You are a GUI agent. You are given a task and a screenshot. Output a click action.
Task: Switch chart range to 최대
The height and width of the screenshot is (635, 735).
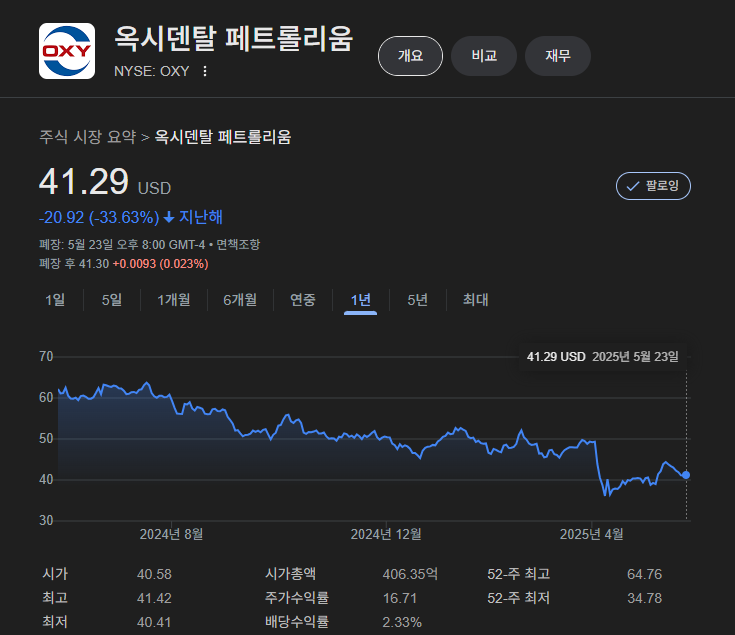476,299
